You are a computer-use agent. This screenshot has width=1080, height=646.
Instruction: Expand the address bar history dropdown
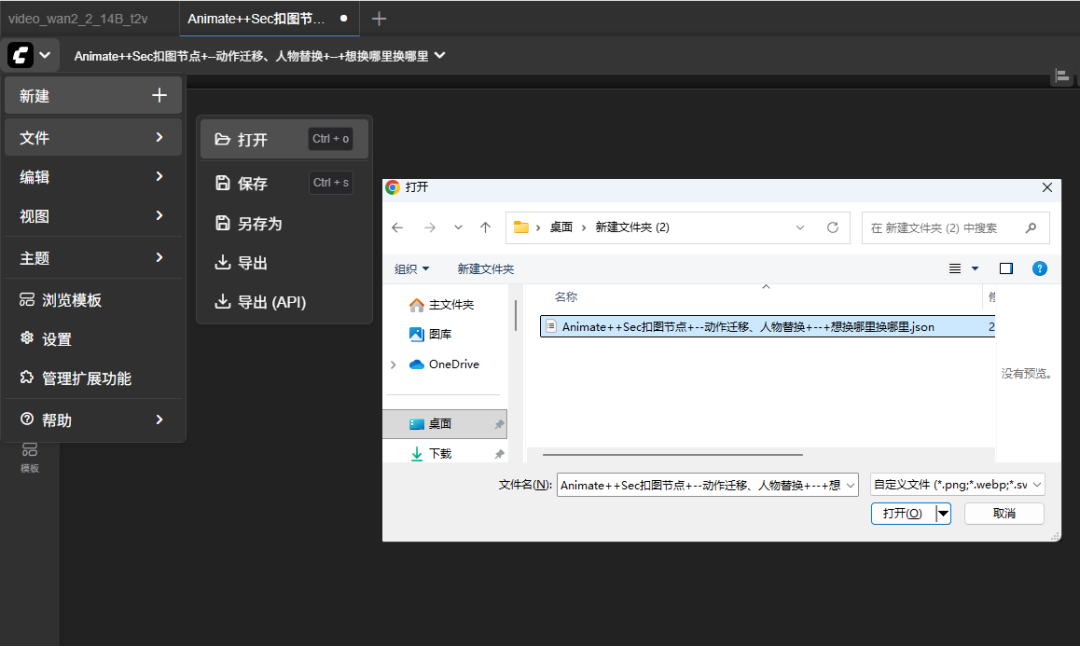coord(800,227)
